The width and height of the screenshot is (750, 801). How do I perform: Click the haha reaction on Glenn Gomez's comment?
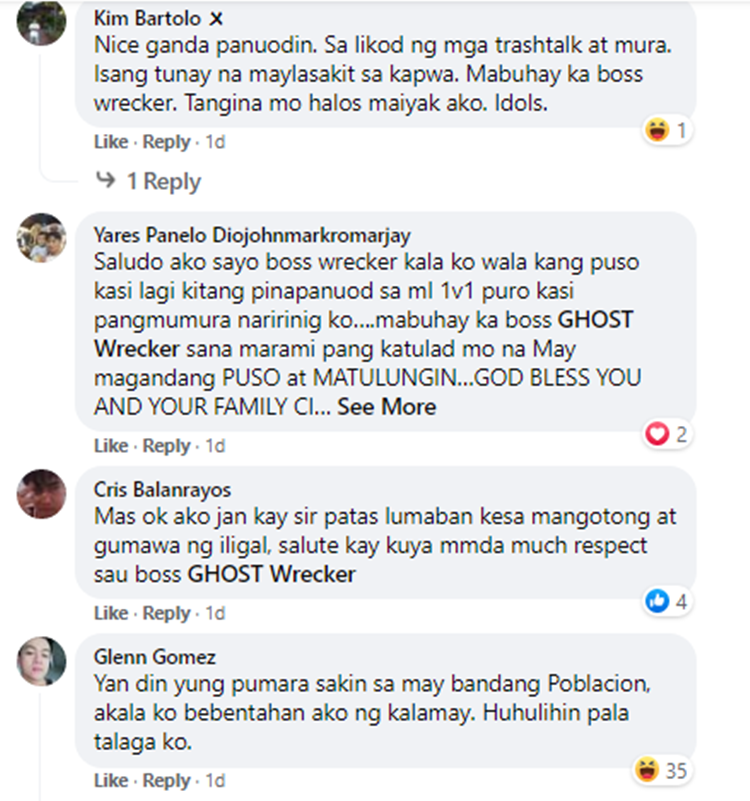point(647,769)
